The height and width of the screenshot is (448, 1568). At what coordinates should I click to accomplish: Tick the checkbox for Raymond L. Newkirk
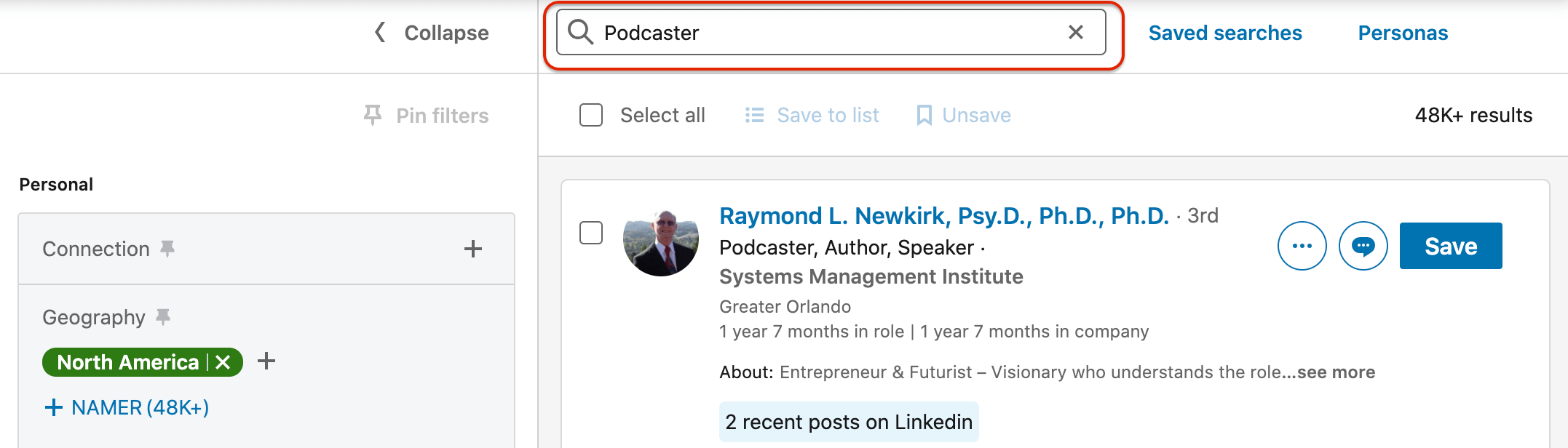point(591,233)
